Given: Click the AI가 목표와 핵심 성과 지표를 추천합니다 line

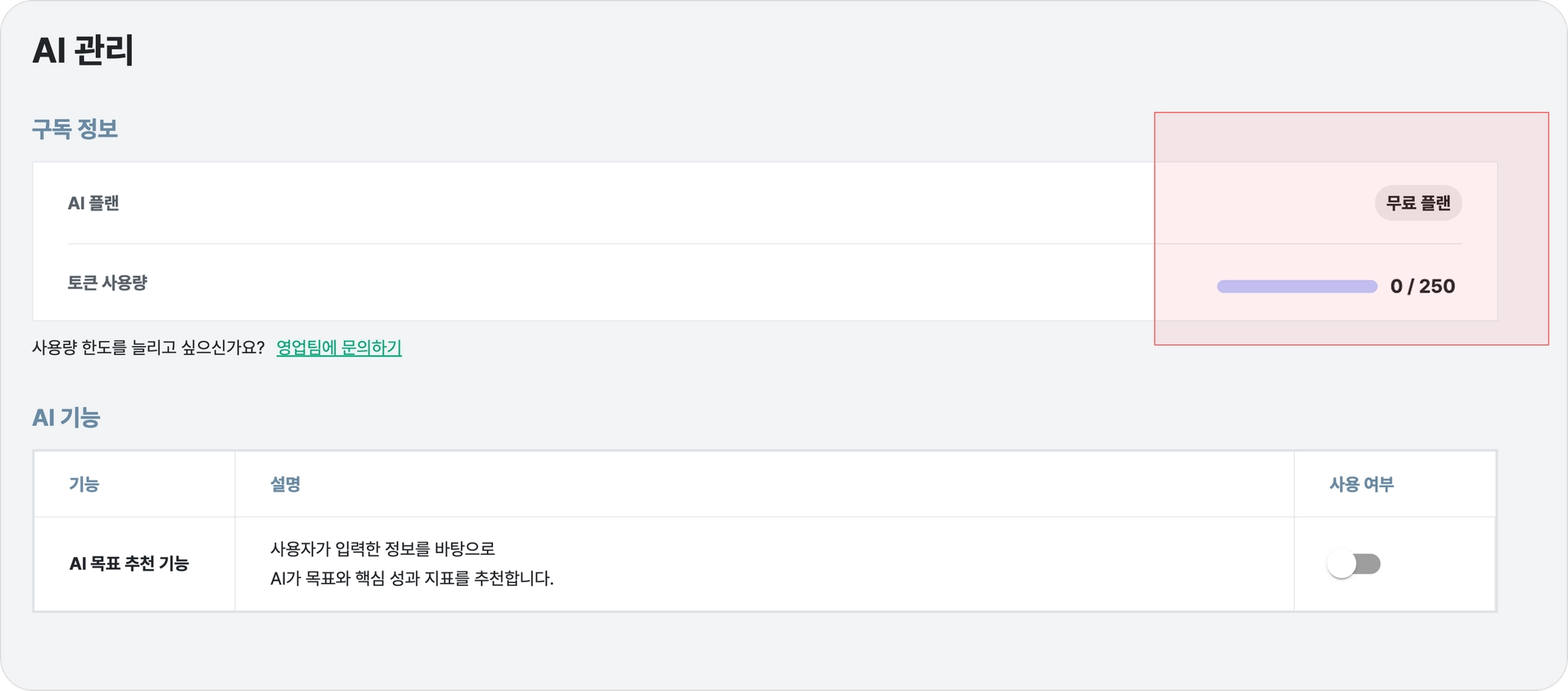Looking at the screenshot, I should [x=411, y=578].
